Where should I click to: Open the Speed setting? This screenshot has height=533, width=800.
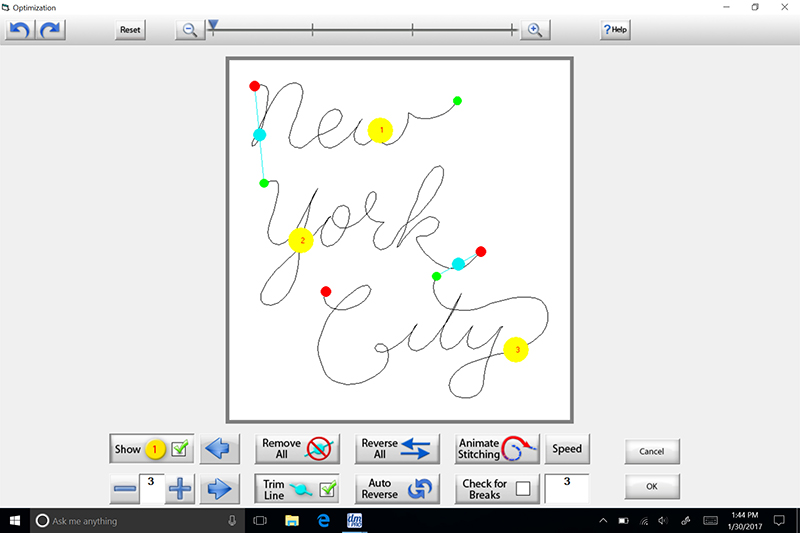click(567, 449)
